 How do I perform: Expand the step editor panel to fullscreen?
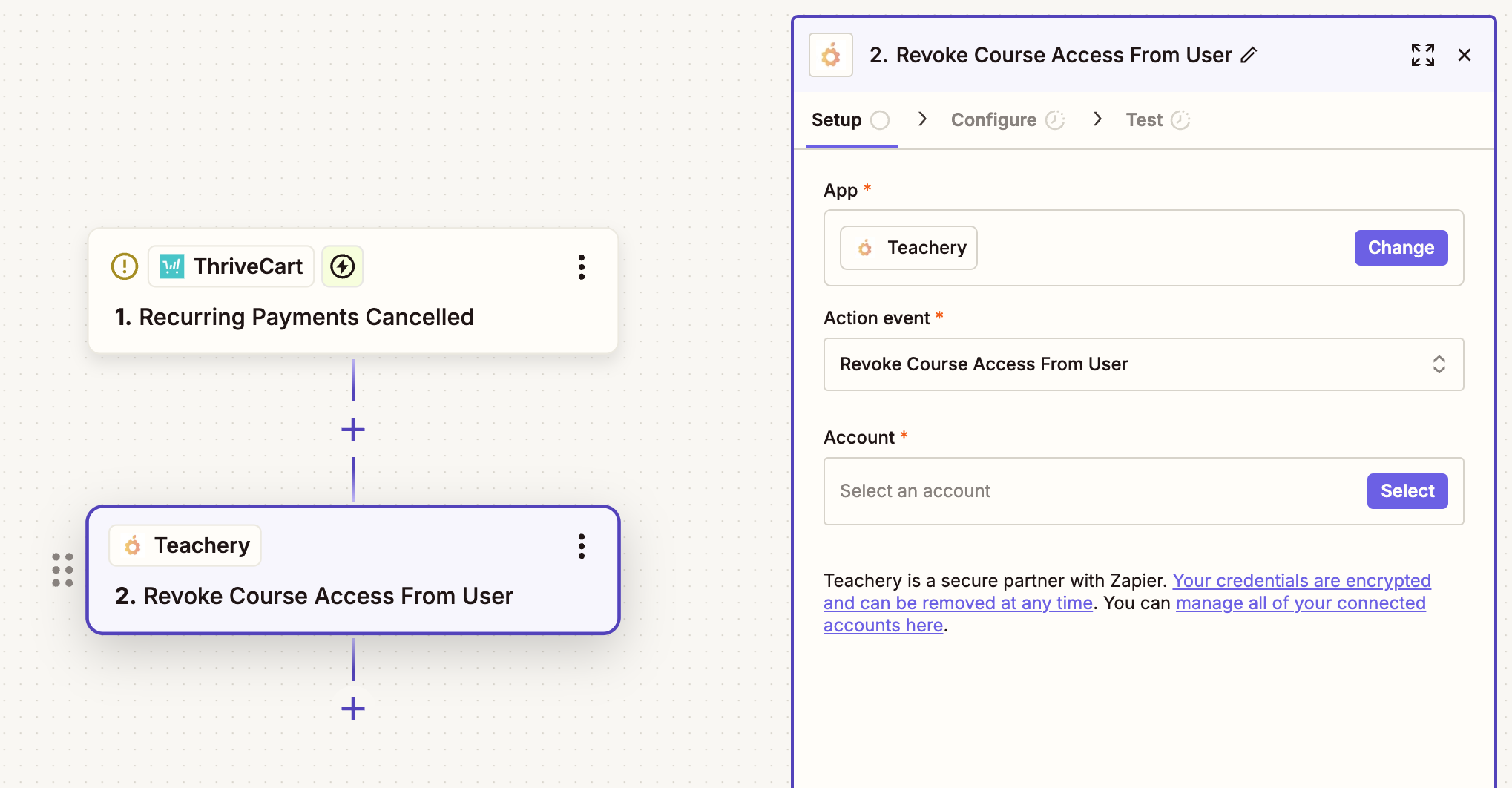pyautogui.click(x=1422, y=55)
